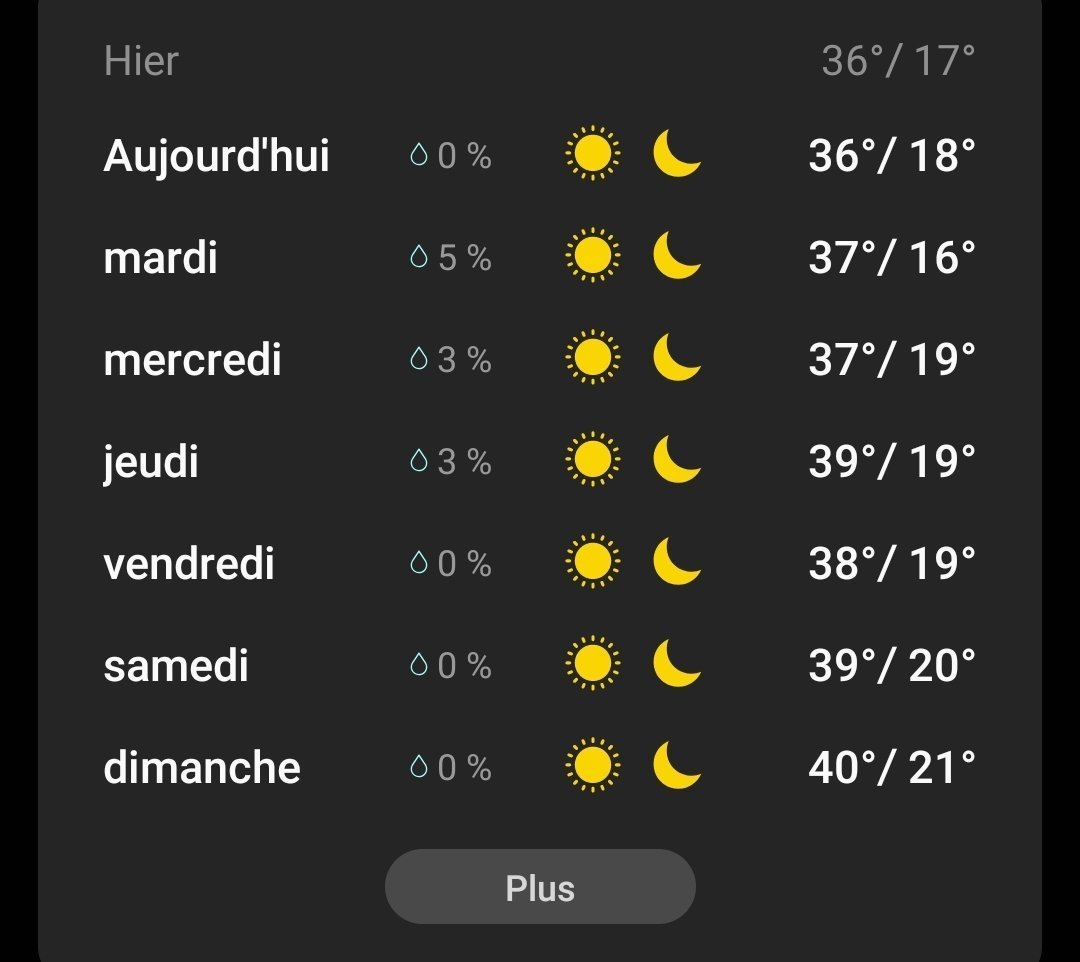Open the Aujourd'hui forecast row
Screen dimensions: 1080x962
point(539,154)
